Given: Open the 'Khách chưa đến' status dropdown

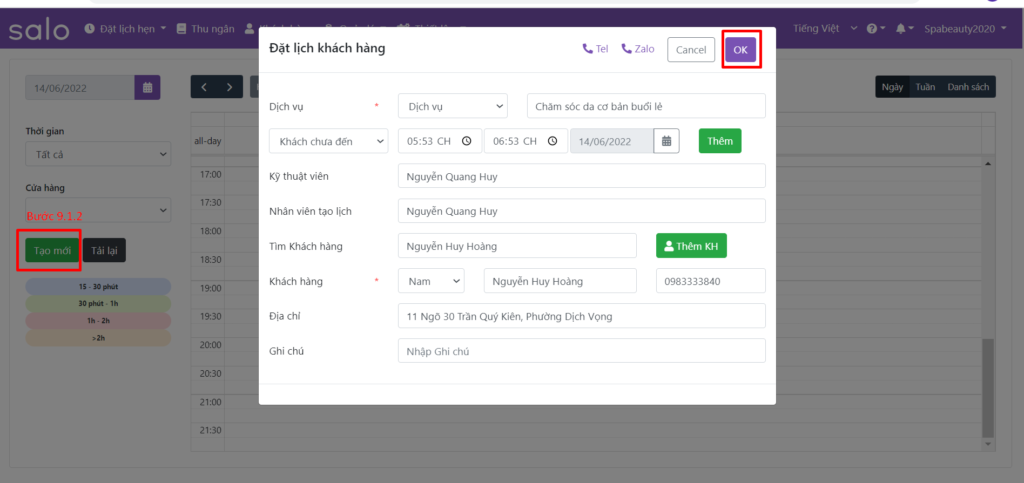Looking at the screenshot, I should coord(328,141).
